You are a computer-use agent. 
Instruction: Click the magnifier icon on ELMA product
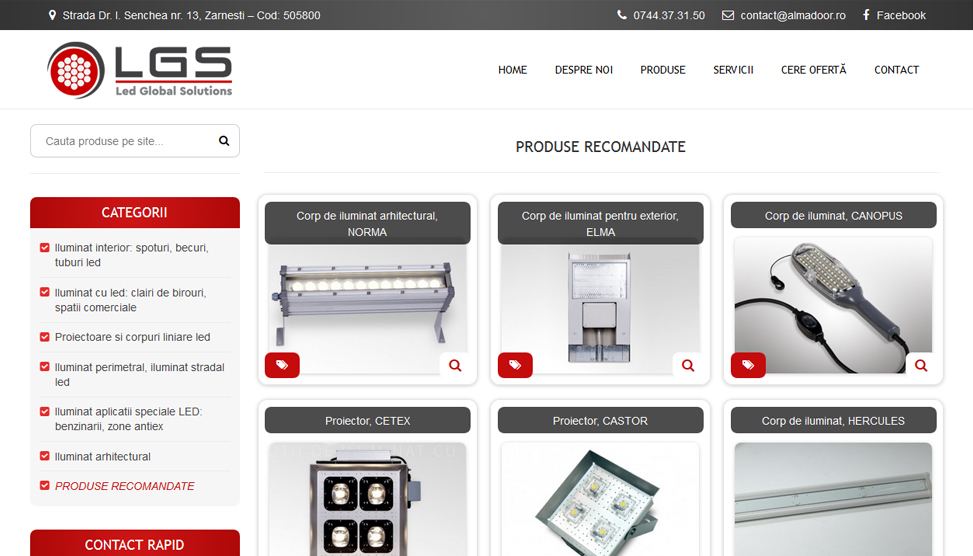(x=688, y=365)
